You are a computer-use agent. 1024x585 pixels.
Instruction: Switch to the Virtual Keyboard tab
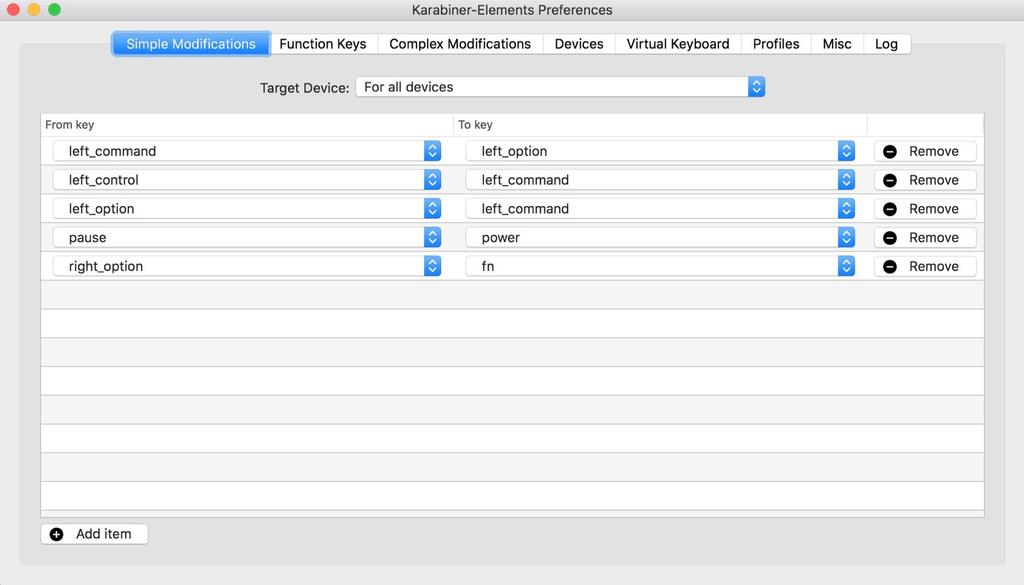677,44
